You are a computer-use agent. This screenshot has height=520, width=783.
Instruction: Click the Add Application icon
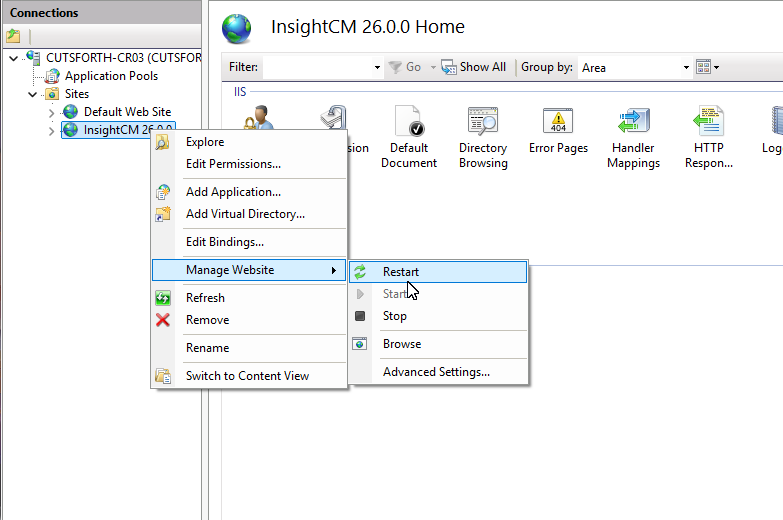163,192
